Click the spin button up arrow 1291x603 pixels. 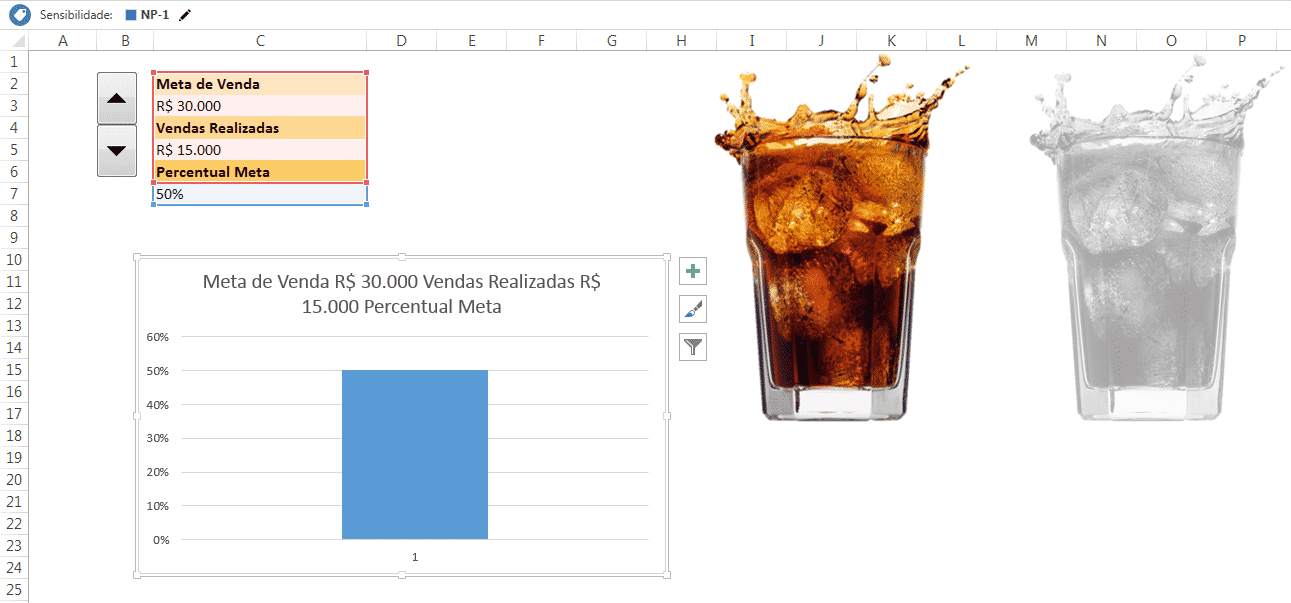(x=117, y=98)
